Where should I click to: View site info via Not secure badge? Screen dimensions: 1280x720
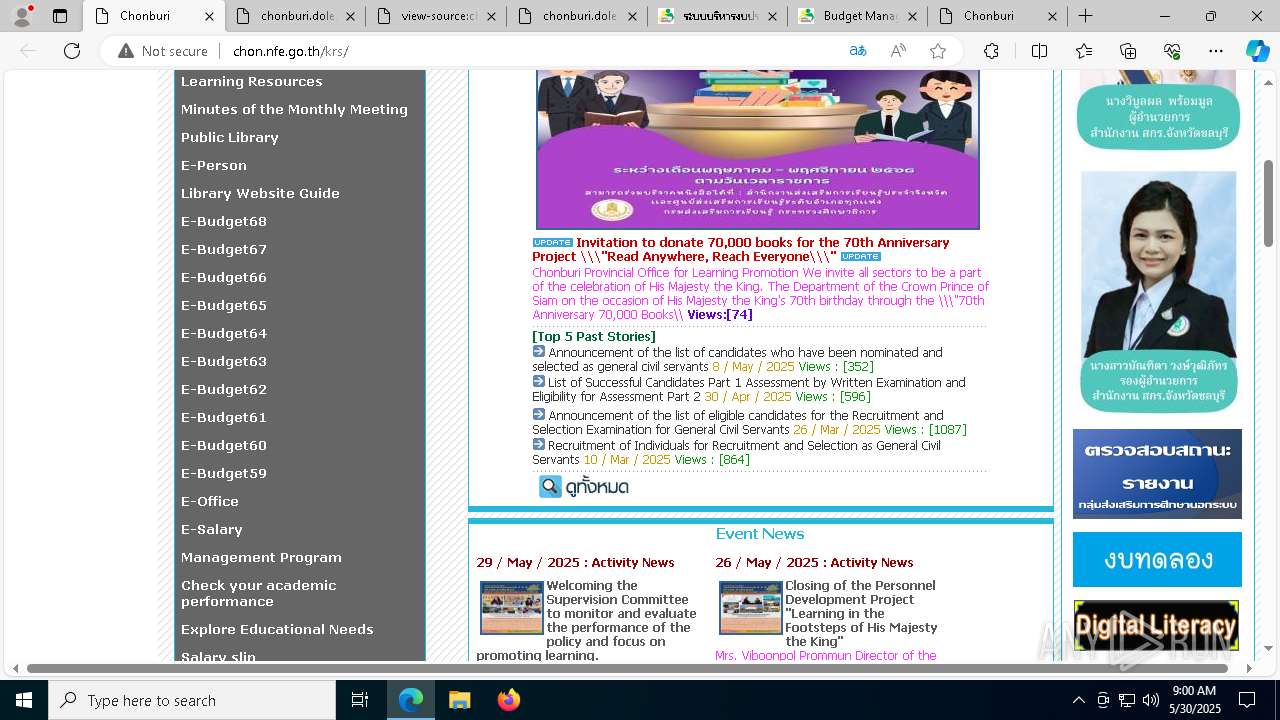click(x=163, y=51)
